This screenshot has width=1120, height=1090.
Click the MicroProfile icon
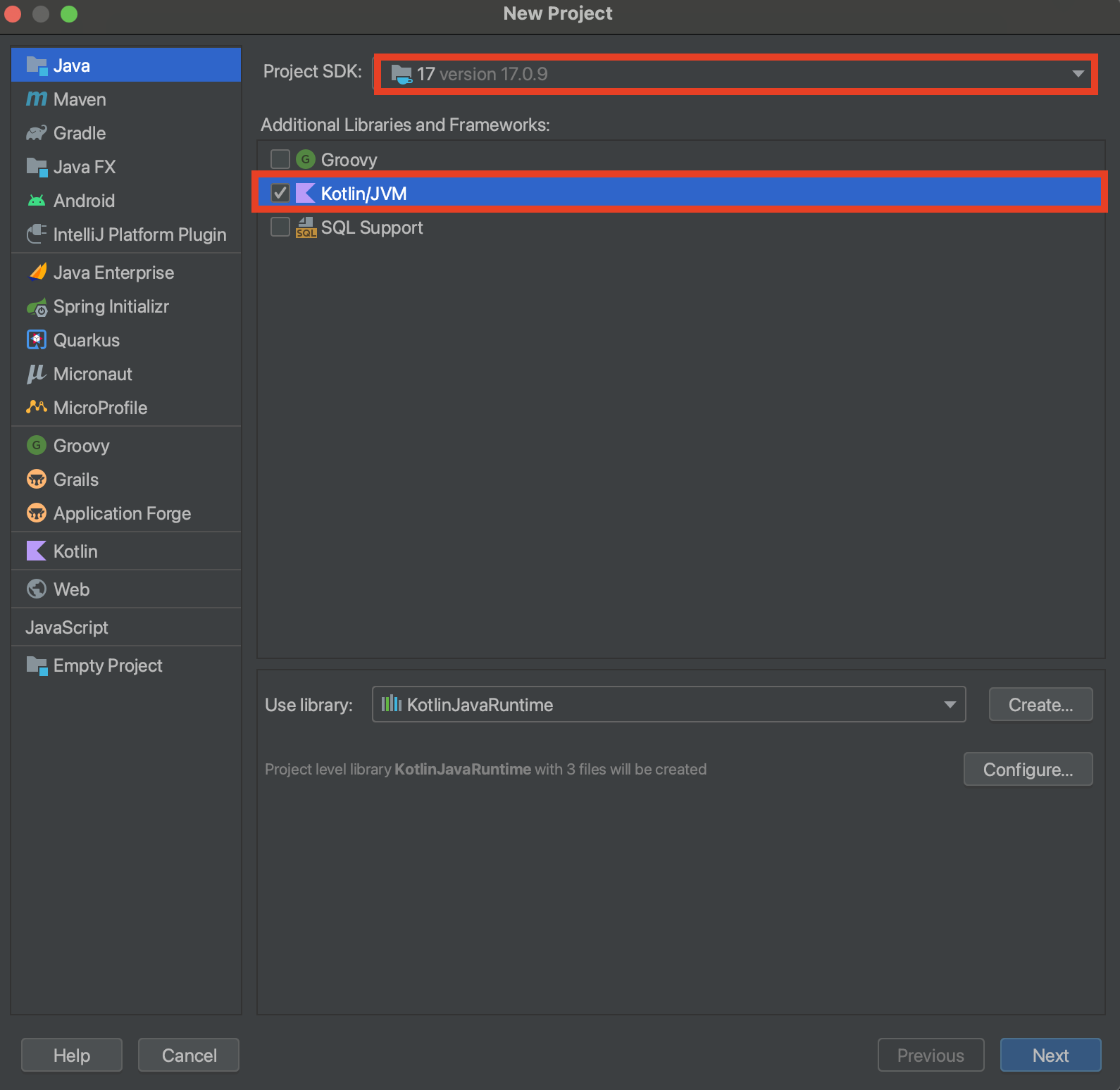[x=37, y=408]
